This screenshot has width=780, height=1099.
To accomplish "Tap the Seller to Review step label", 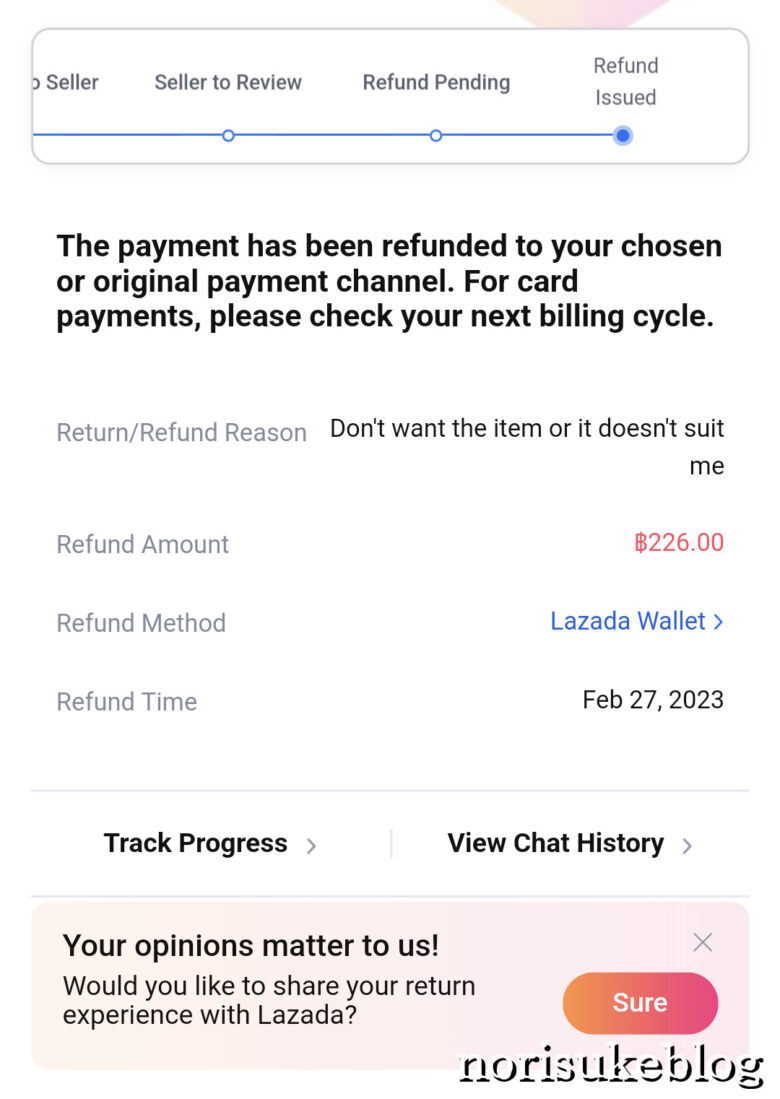I will 228,82.
